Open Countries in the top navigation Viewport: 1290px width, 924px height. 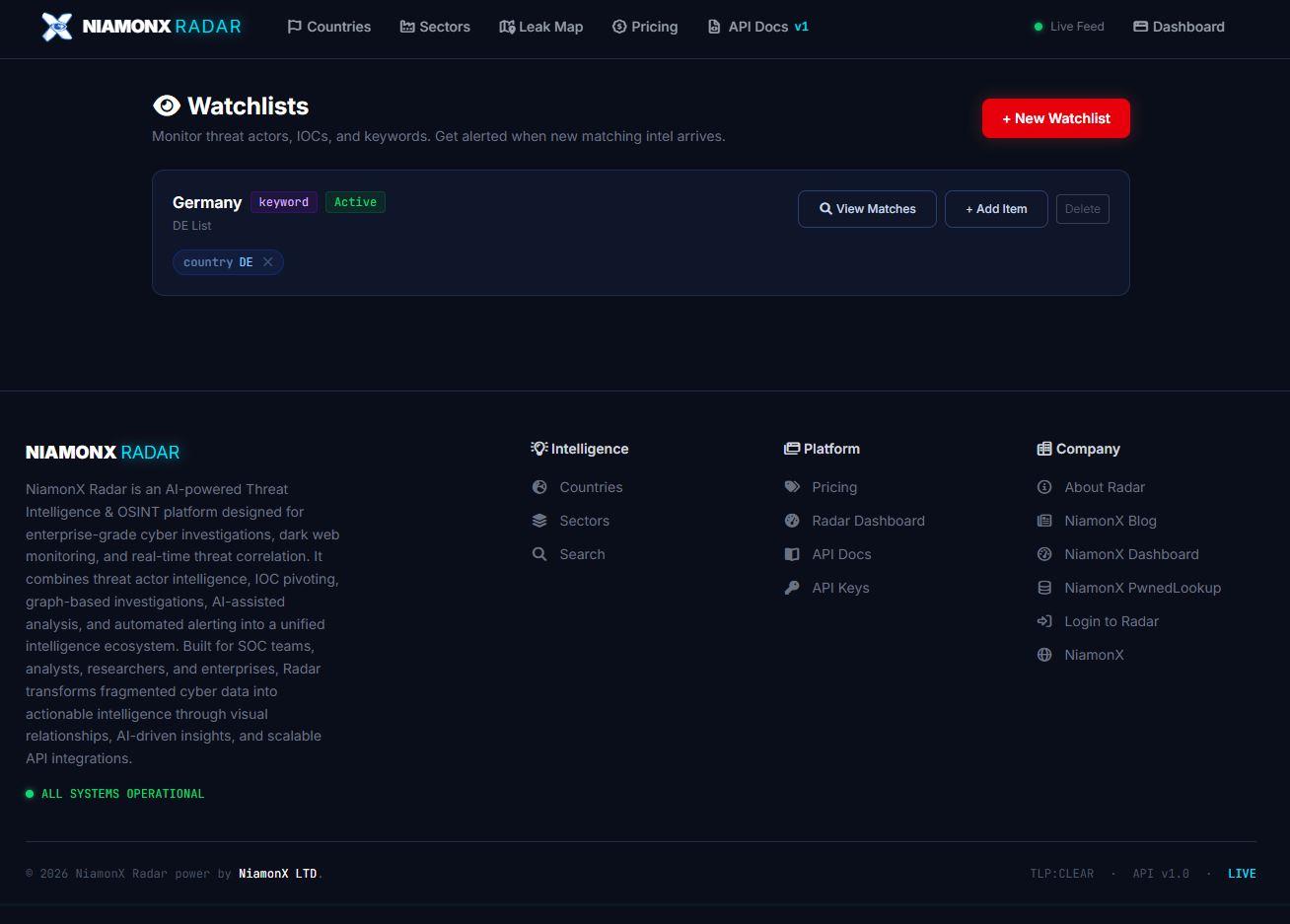[x=329, y=27]
